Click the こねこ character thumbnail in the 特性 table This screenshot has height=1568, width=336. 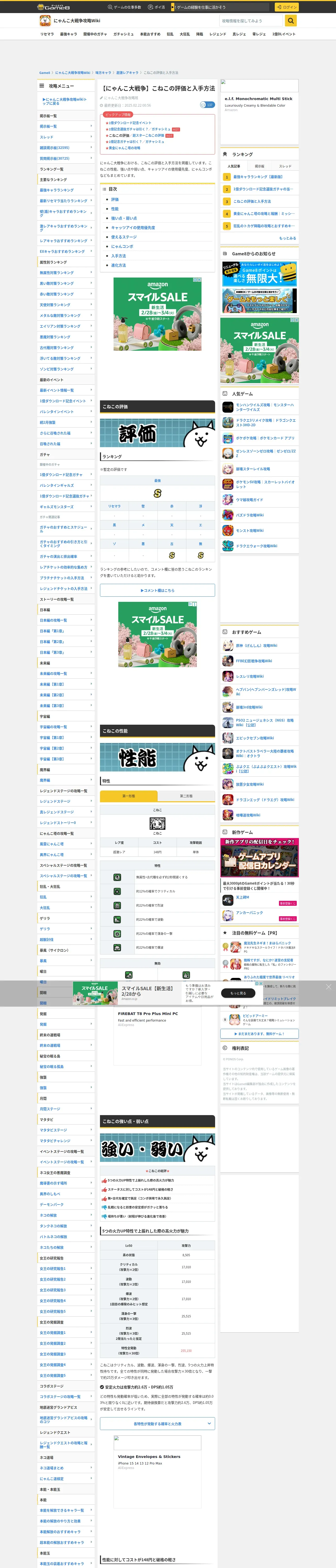(x=157, y=823)
